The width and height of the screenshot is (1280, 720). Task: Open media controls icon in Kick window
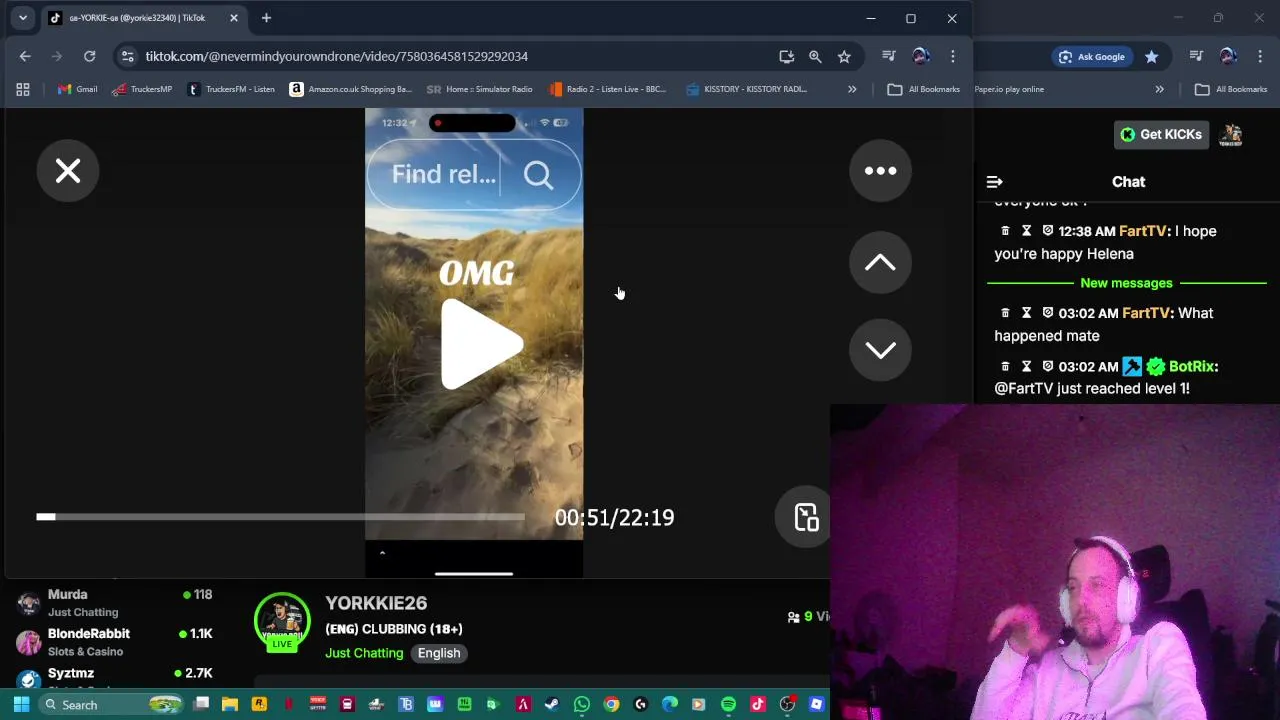1196,57
